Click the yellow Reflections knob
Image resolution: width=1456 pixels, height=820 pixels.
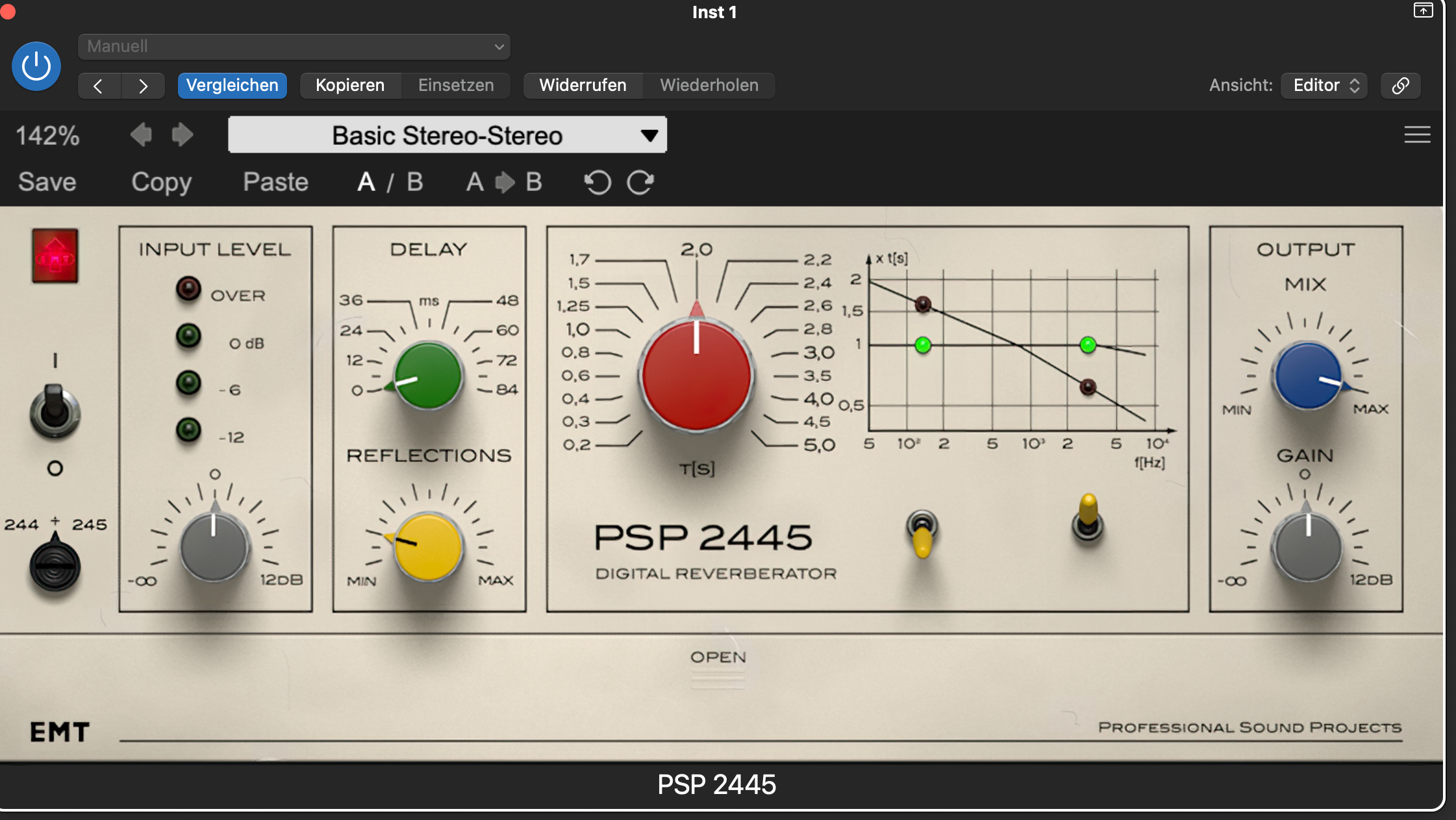coord(429,547)
